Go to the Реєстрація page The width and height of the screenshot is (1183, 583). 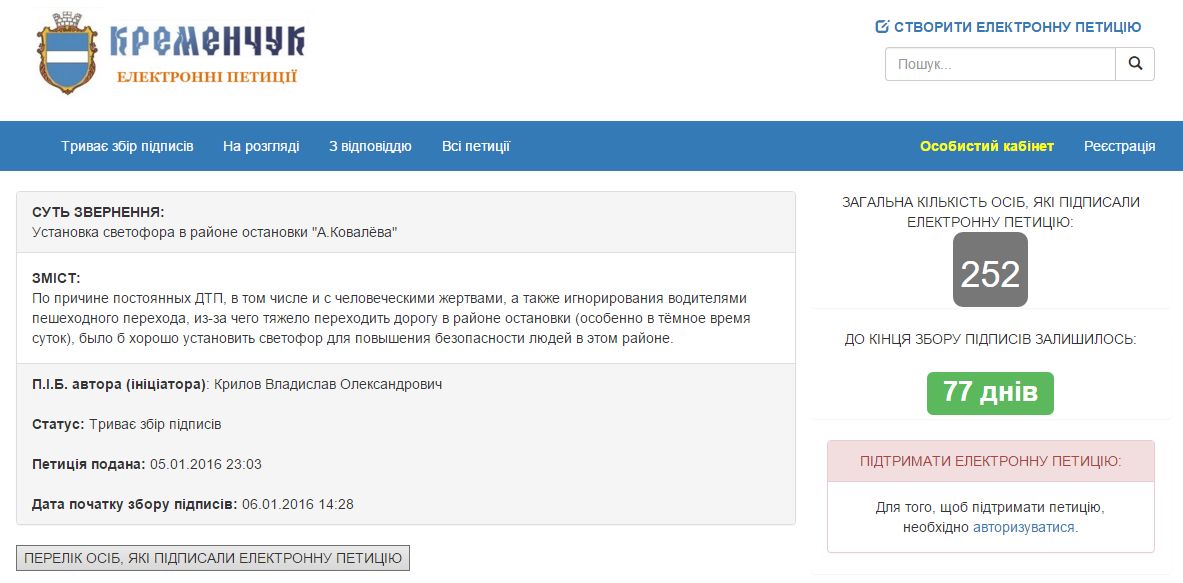(x=1120, y=146)
